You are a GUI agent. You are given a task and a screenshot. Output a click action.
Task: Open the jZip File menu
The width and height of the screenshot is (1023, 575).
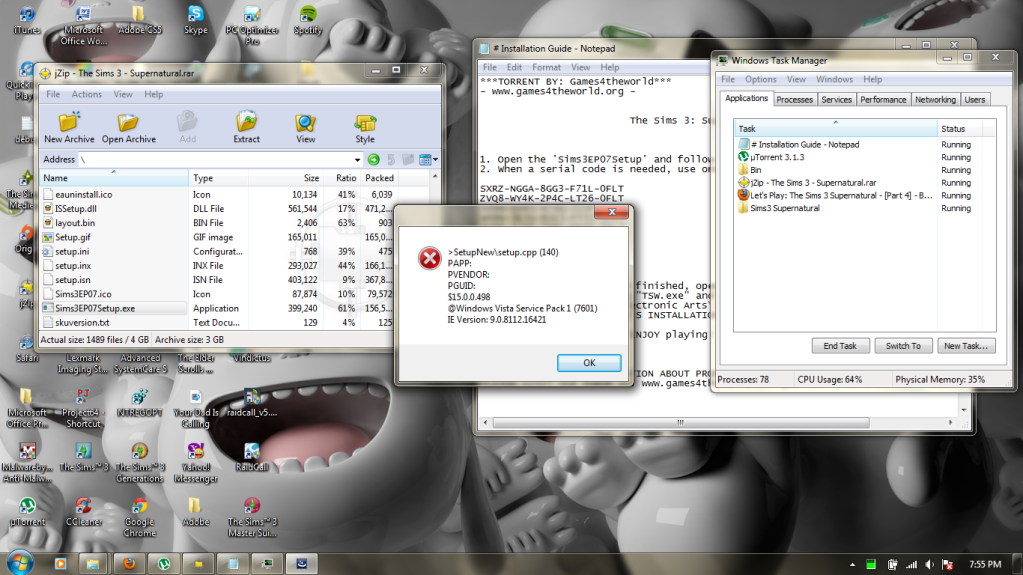coord(53,94)
